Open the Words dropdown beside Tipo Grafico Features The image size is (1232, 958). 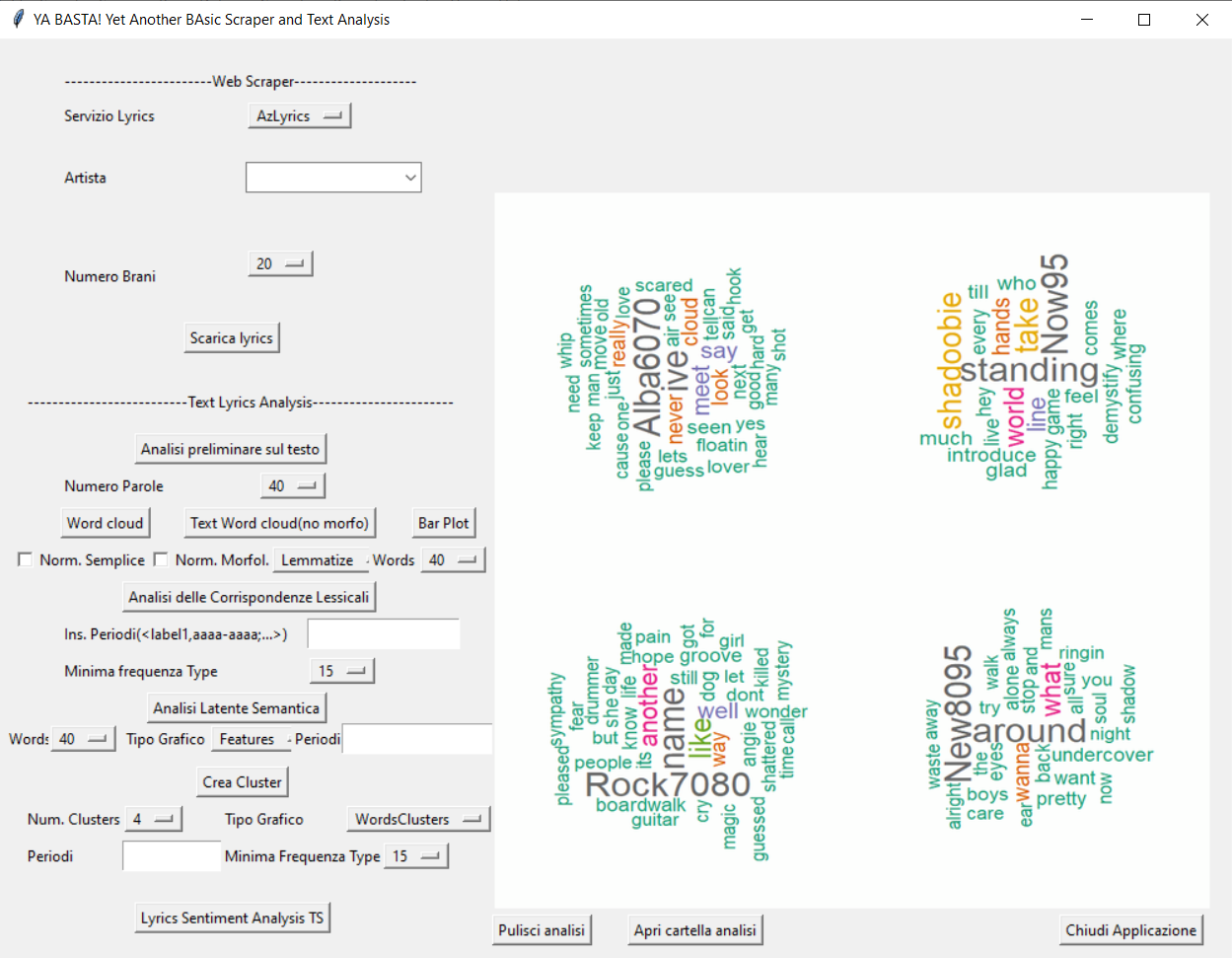pyautogui.click(x=83, y=739)
